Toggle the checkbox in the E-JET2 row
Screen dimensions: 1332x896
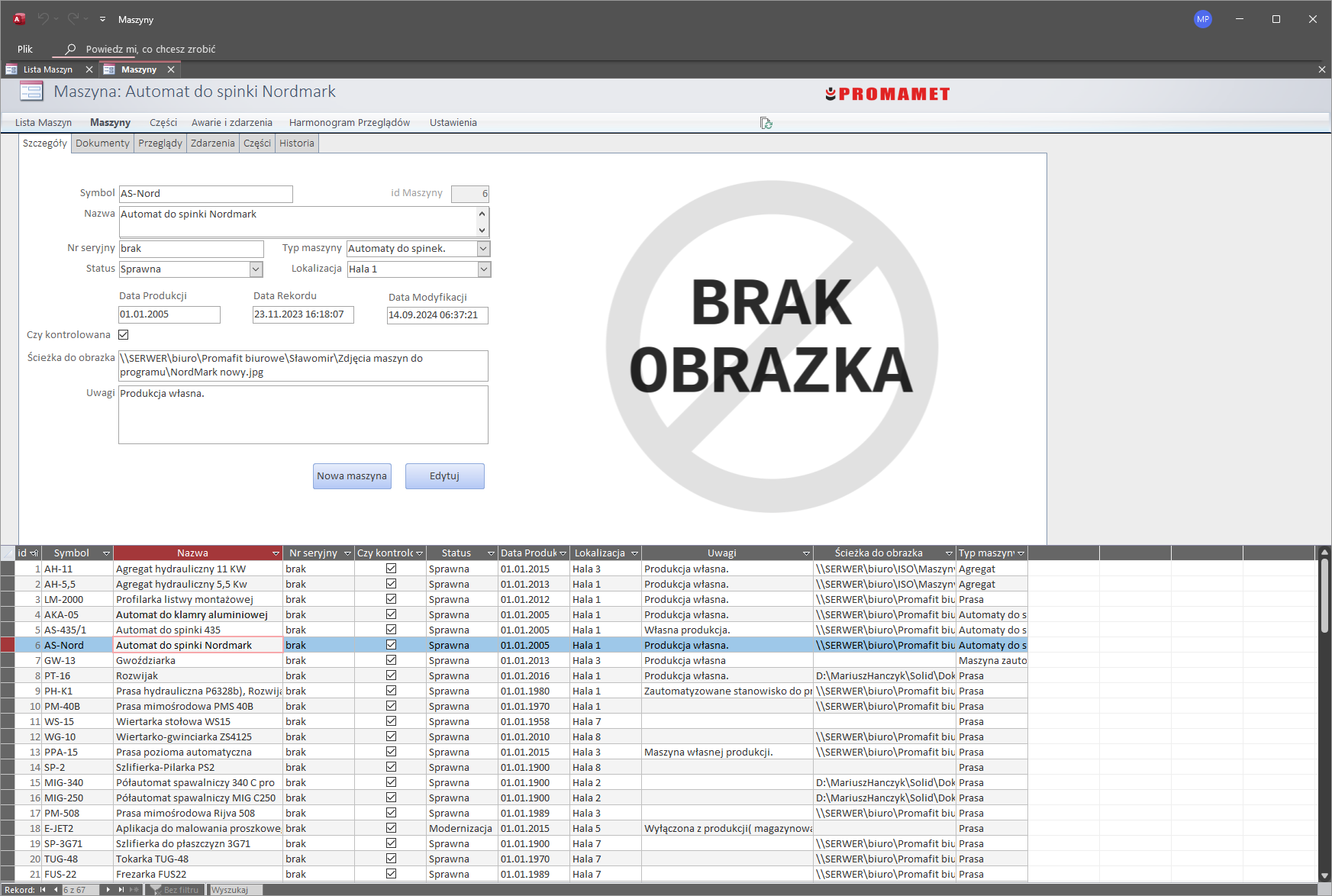(x=391, y=828)
